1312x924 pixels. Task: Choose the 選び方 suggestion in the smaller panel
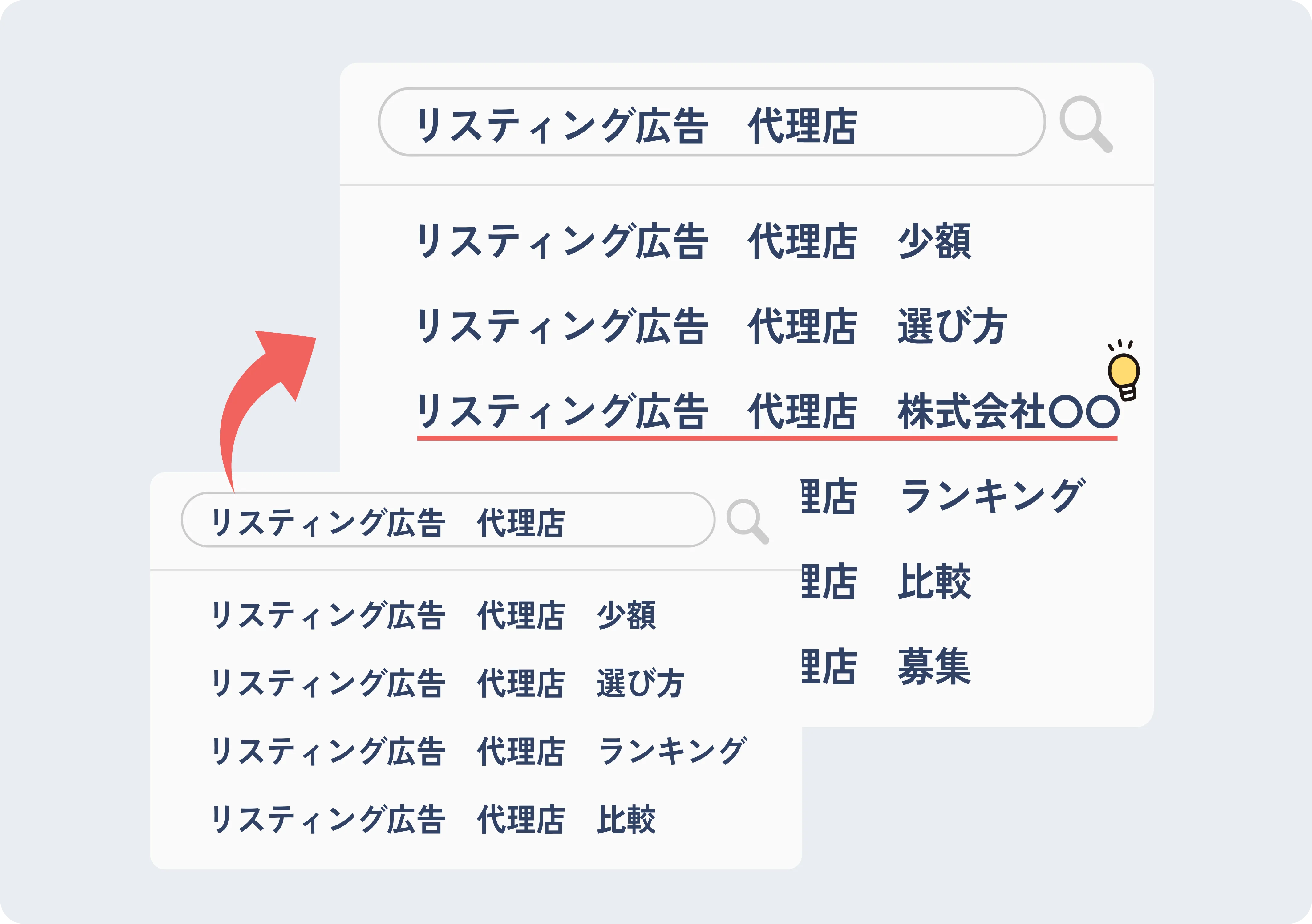click(447, 683)
